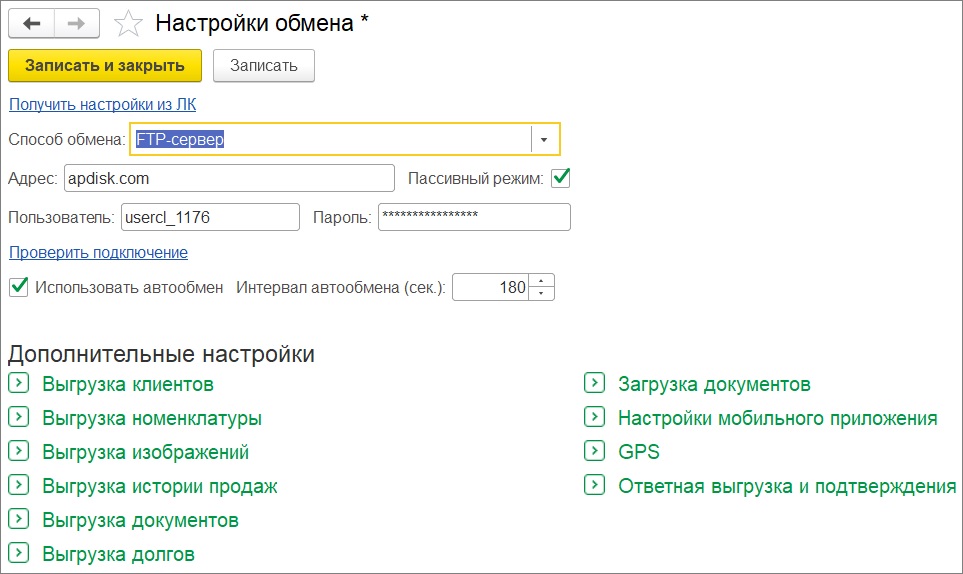Select the 'Способ обмена' FTP-сервер field
The image size is (963, 574).
tap(332, 139)
